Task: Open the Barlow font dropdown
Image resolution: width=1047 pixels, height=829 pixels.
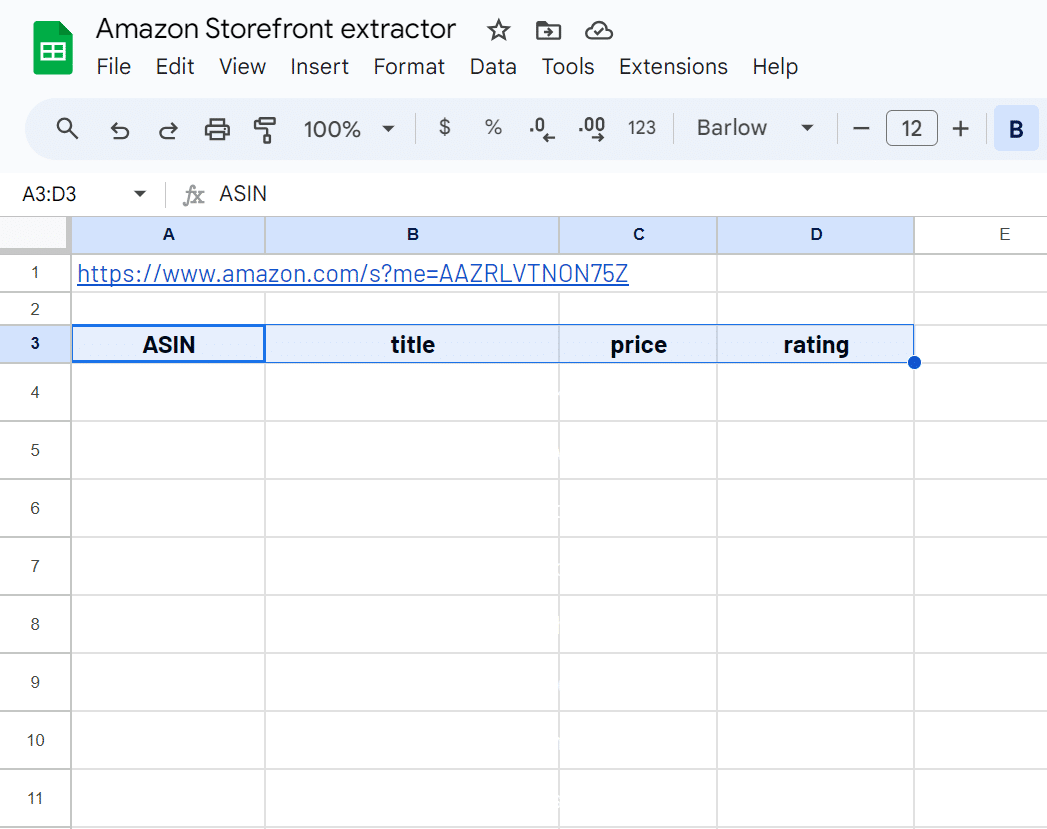Action: tap(755, 128)
